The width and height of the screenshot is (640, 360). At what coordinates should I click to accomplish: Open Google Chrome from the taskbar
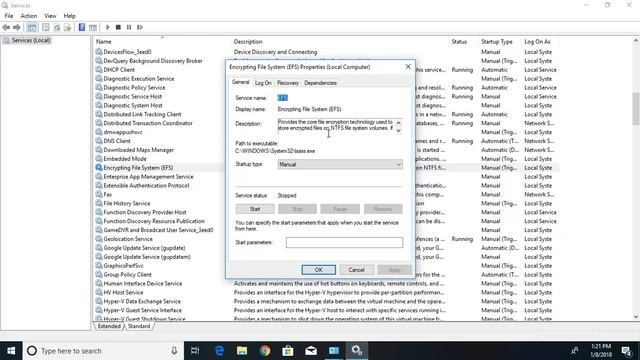click(x=265, y=351)
